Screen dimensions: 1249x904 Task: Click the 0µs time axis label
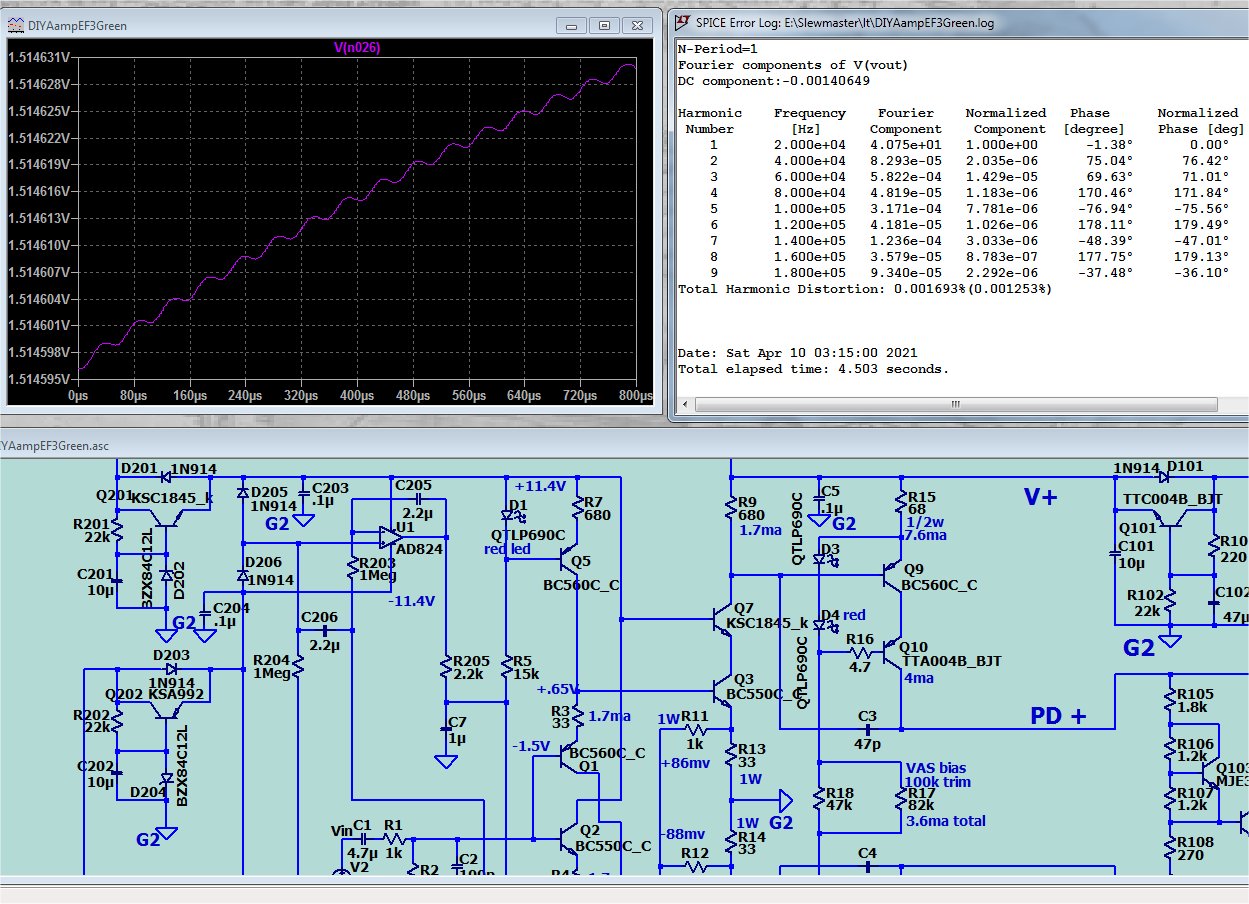78,396
